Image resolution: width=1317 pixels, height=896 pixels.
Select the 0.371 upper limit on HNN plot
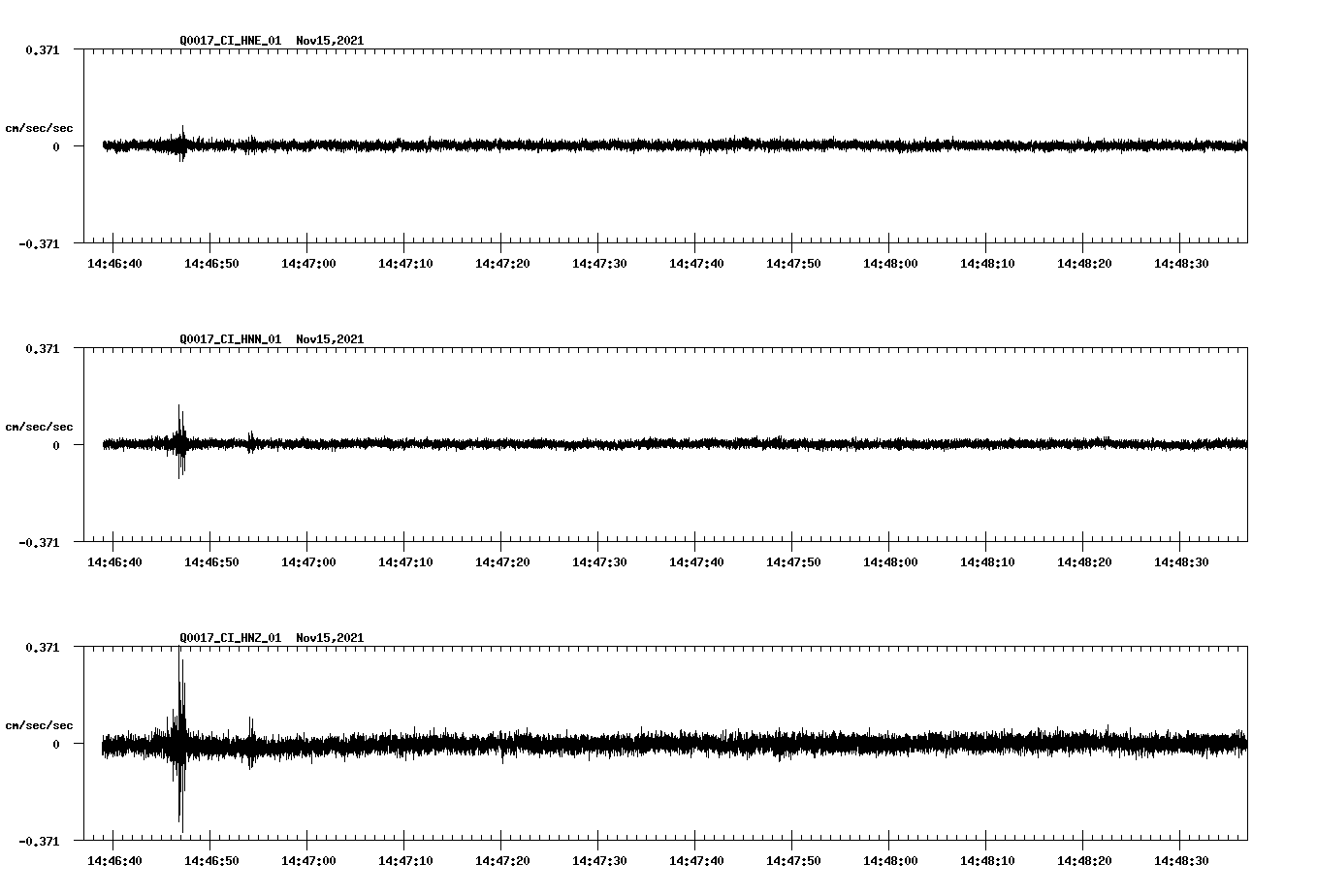42,348
